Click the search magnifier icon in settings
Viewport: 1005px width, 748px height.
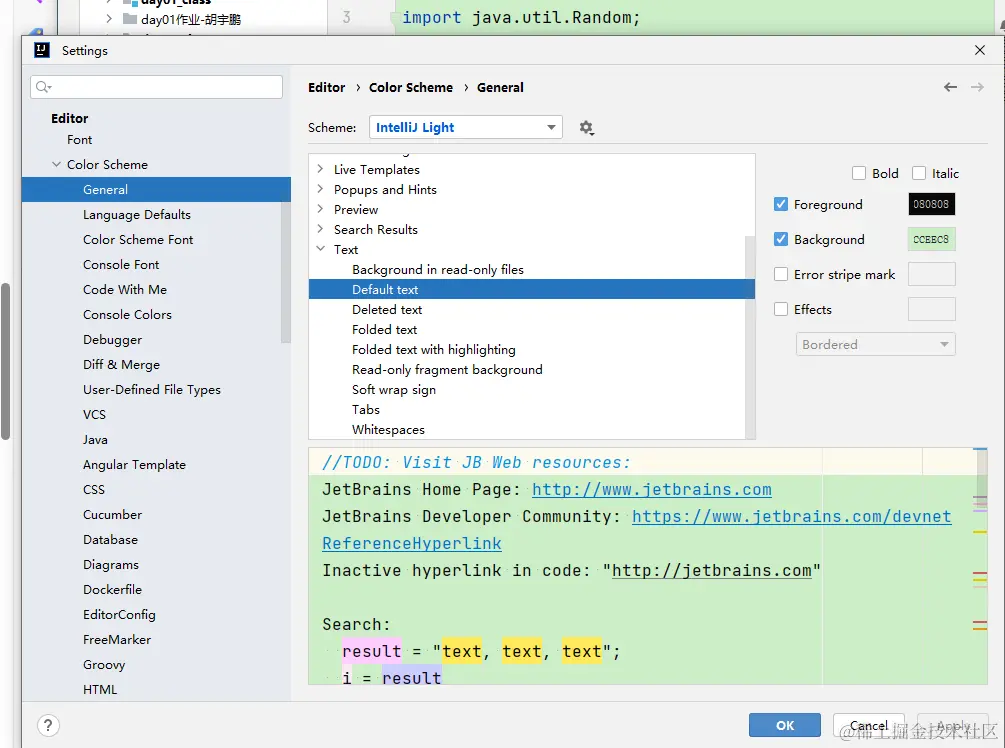[x=43, y=87]
